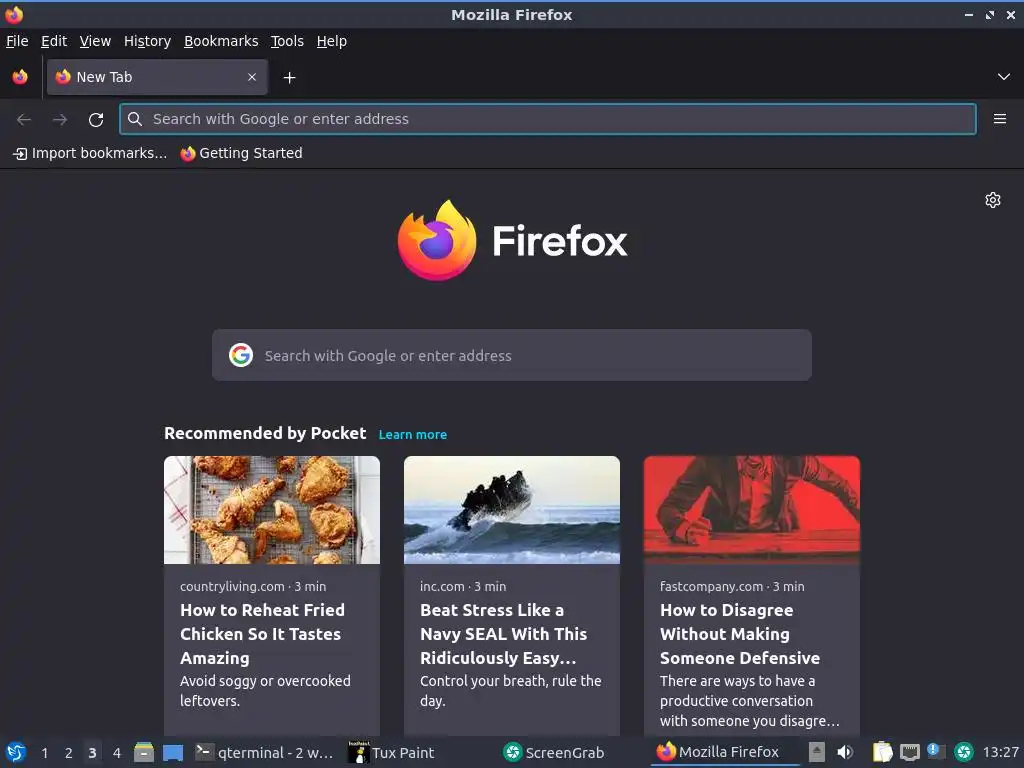Reload the current page

click(x=96, y=119)
